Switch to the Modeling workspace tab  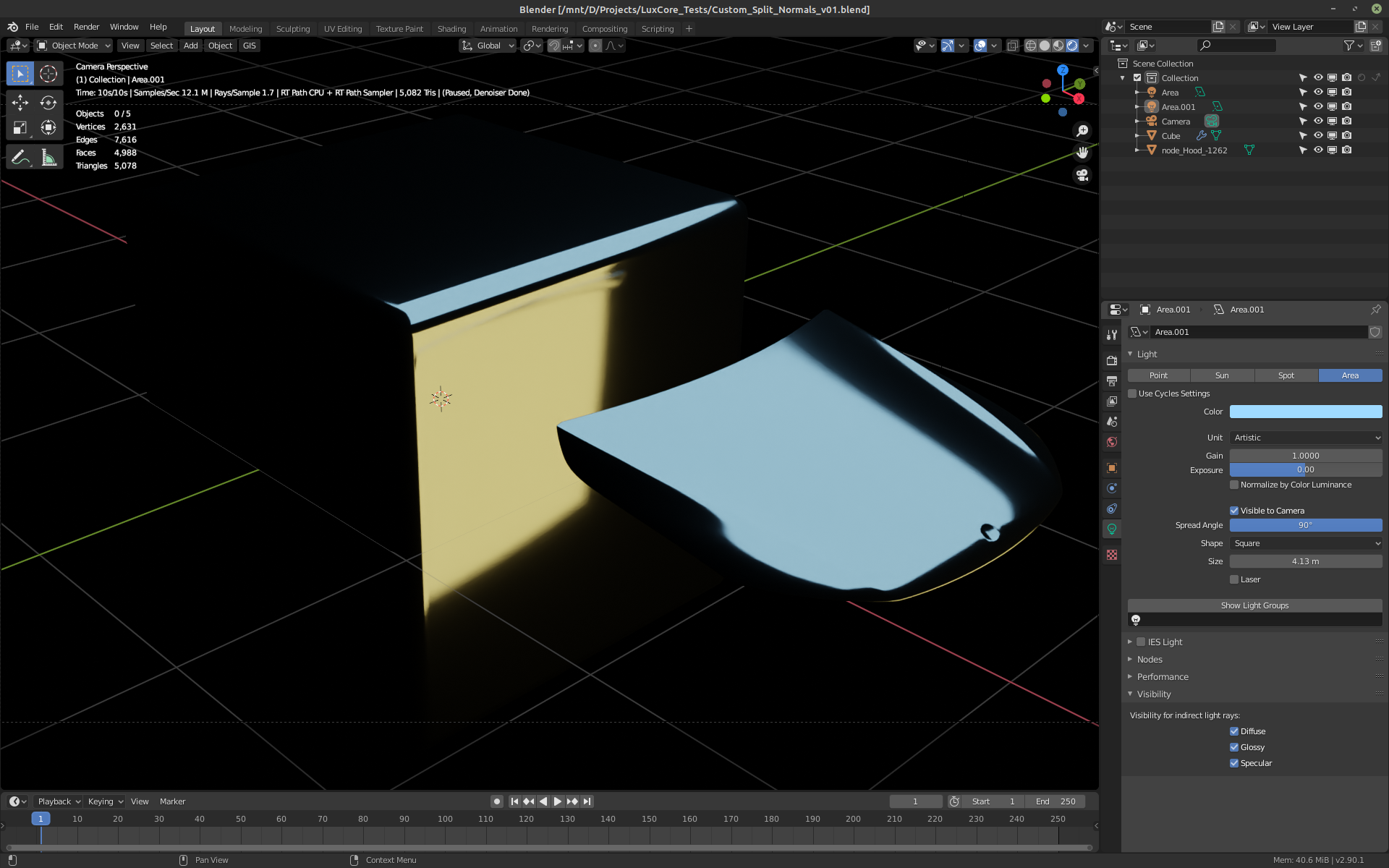pyautogui.click(x=245, y=29)
